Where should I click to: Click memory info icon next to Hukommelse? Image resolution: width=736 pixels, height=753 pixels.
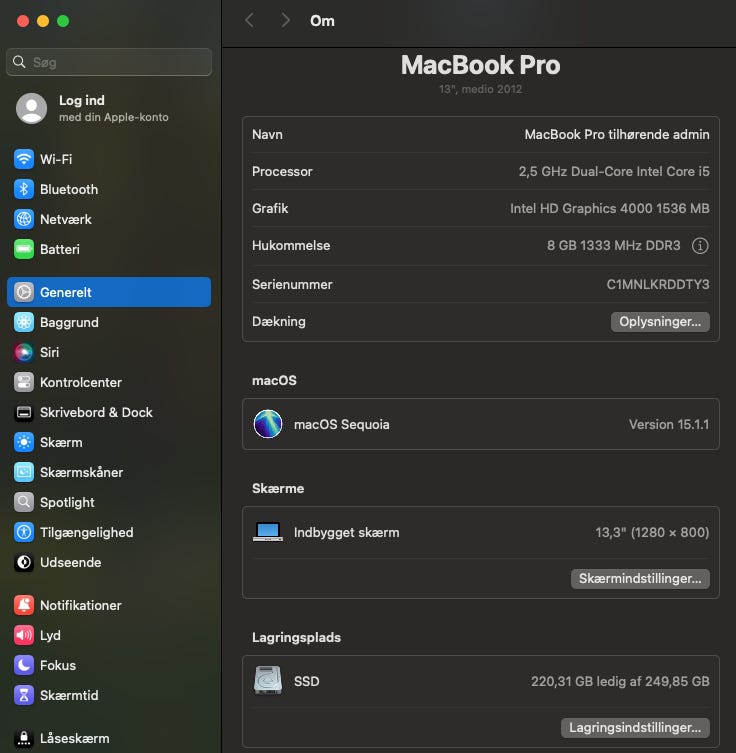click(x=700, y=246)
